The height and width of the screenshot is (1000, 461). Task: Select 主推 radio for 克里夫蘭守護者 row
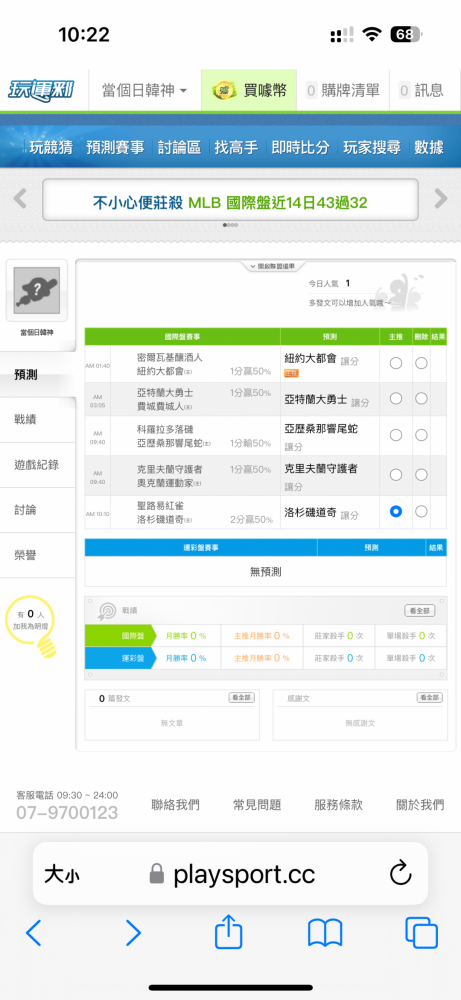(396, 474)
